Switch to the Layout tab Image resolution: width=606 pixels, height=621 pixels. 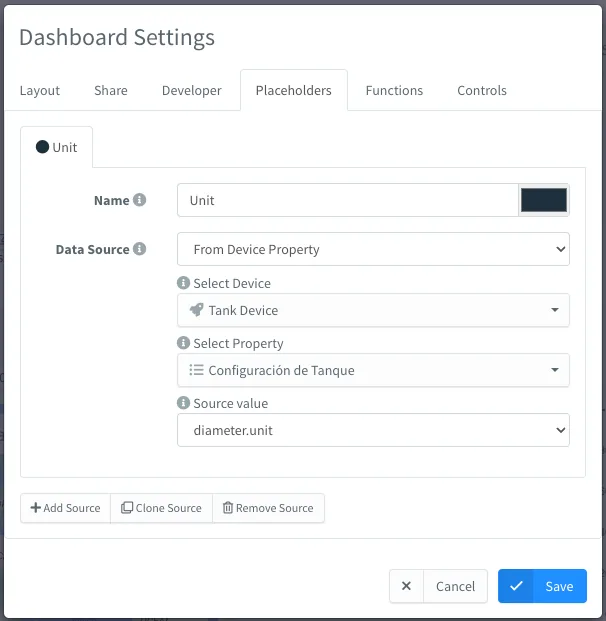click(x=40, y=90)
